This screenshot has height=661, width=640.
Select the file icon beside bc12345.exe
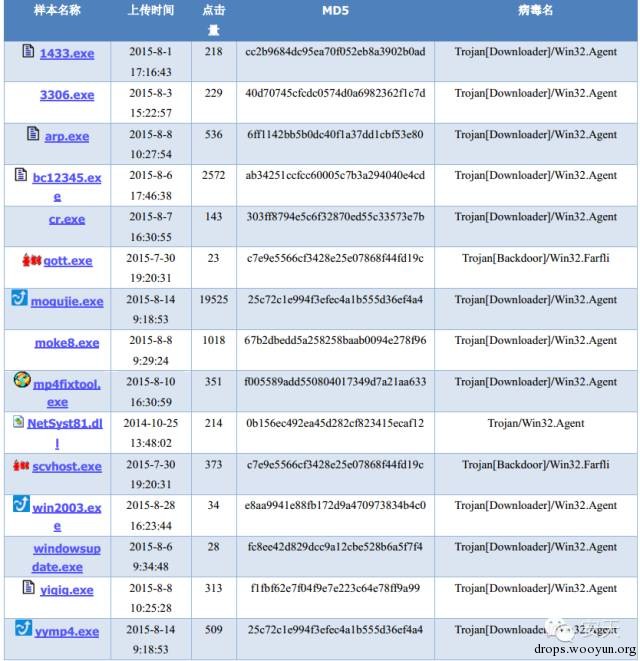tap(21, 175)
